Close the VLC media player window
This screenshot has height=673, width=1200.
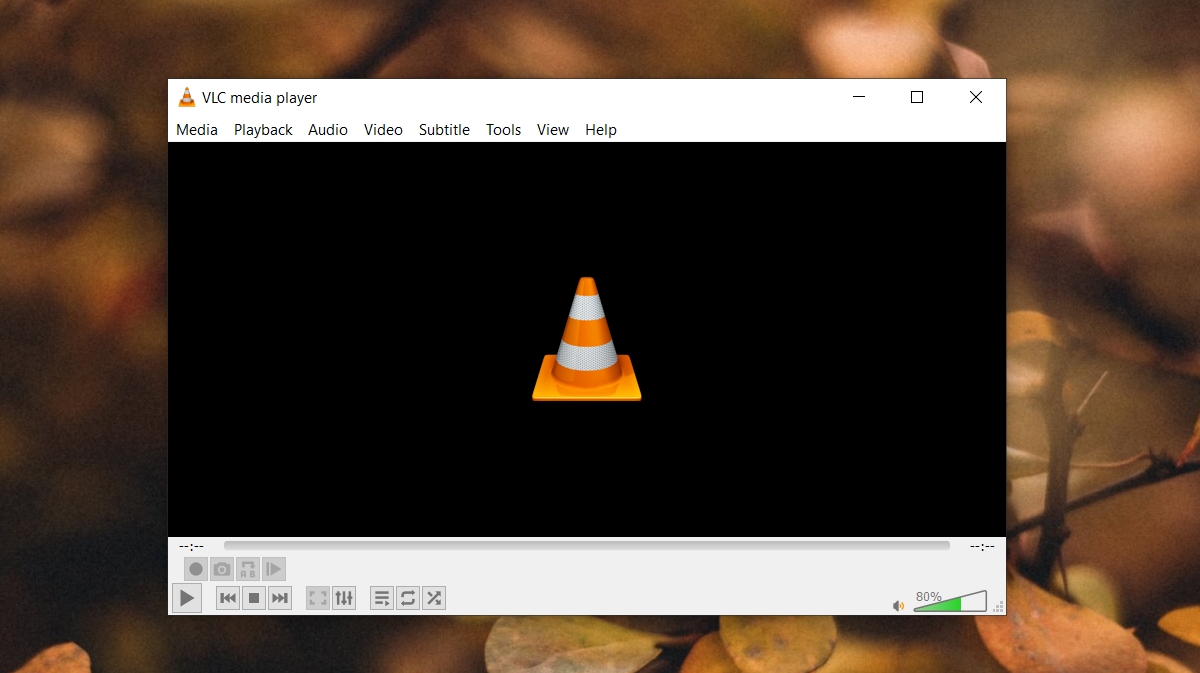click(x=976, y=97)
